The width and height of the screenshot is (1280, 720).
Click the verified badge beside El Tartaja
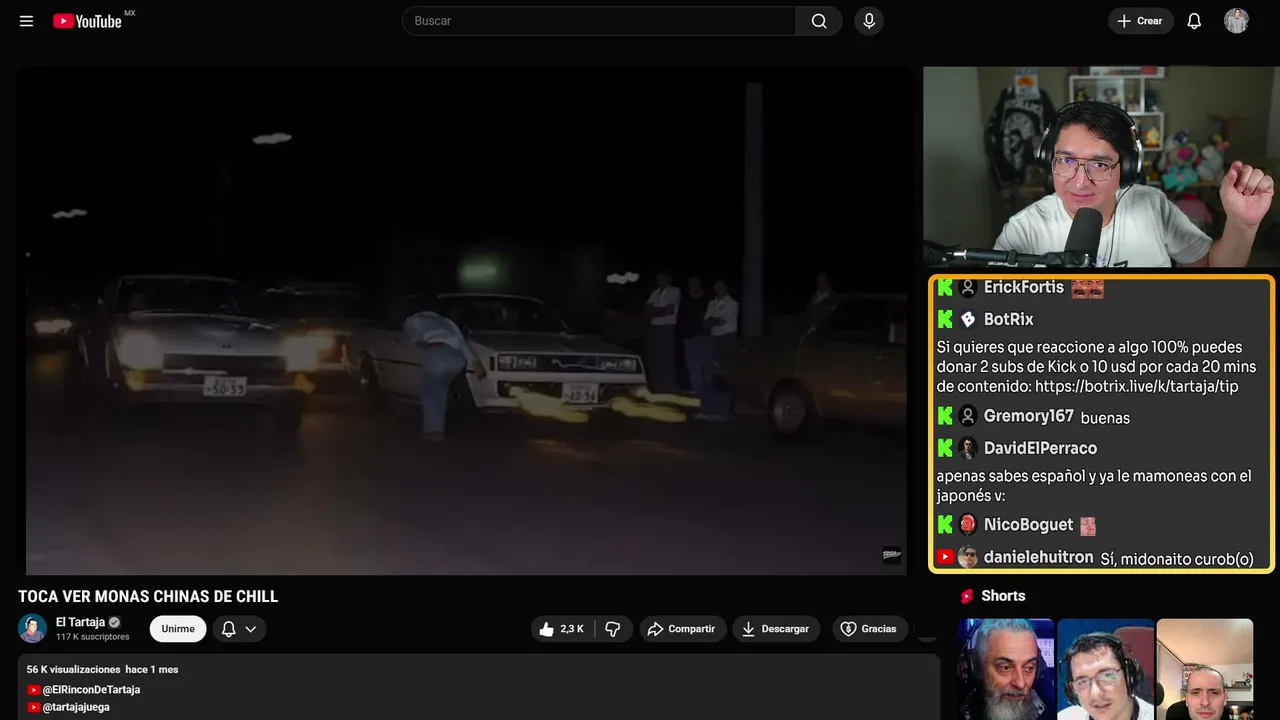pyautogui.click(x=114, y=622)
